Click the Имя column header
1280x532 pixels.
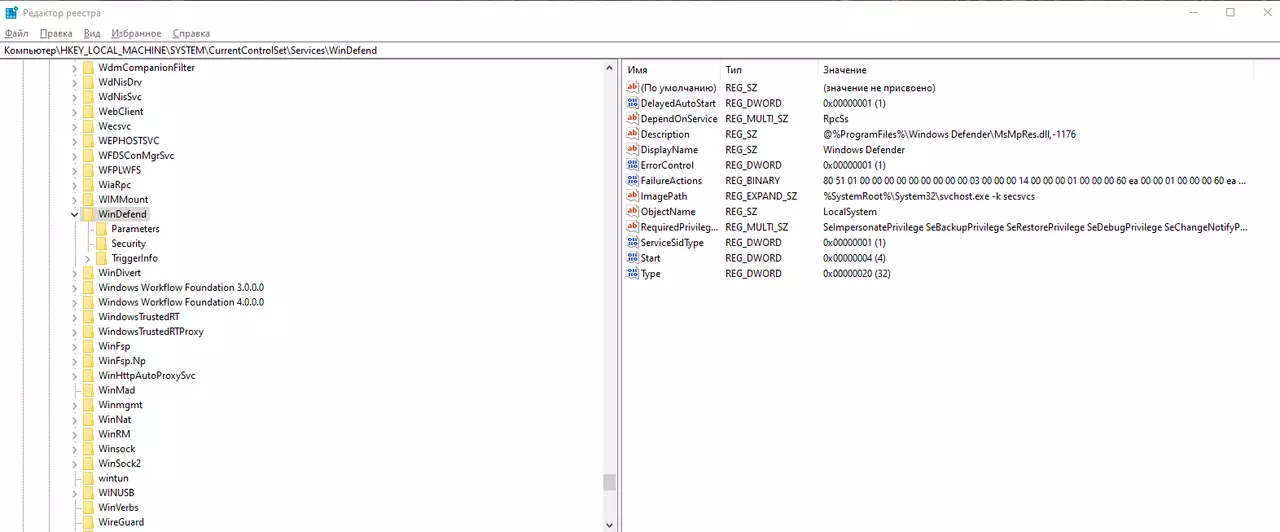pyautogui.click(x=637, y=70)
